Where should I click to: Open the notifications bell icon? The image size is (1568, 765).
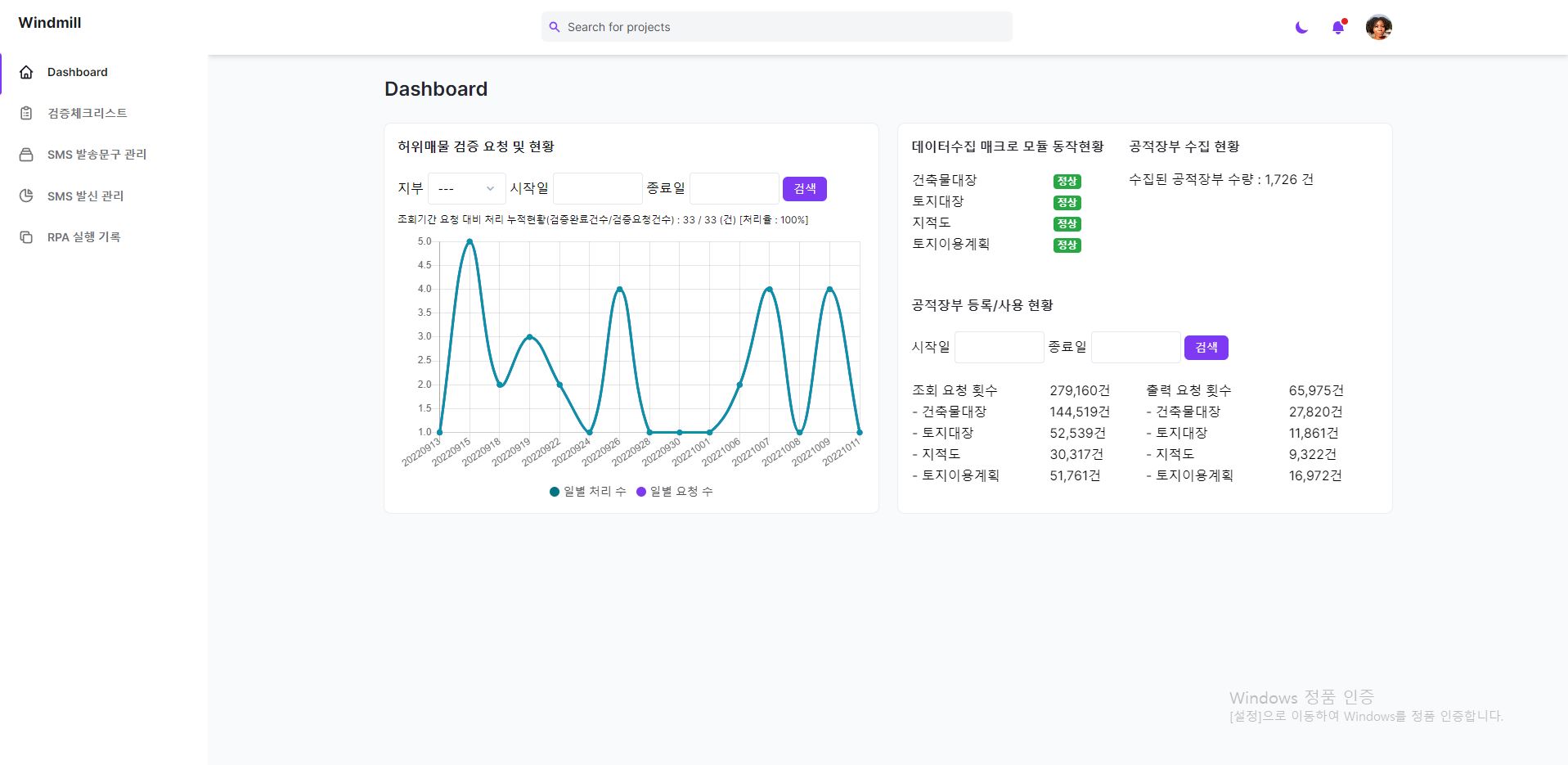(x=1338, y=28)
